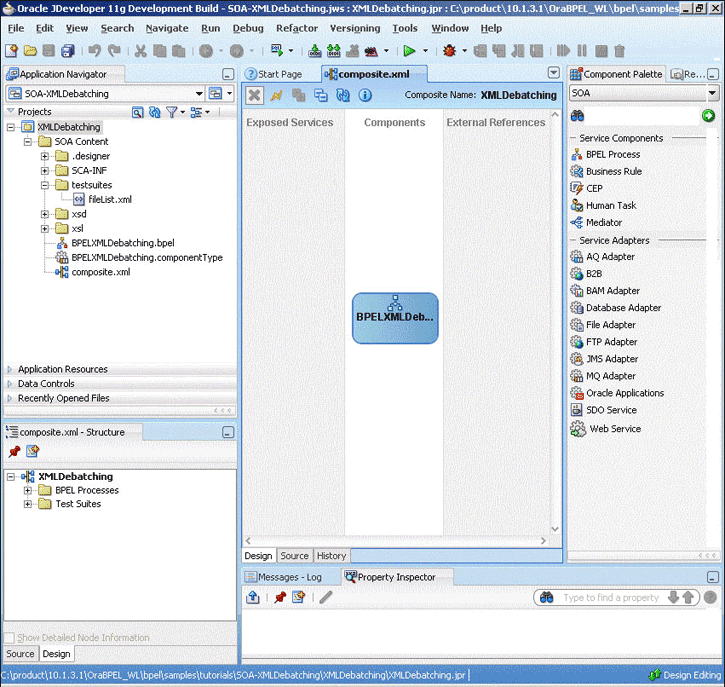The image size is (725, 687).
Task: Click the BPELXMLDebatching component in canvas
Action: pyautogui.click(x=395, y=317)
